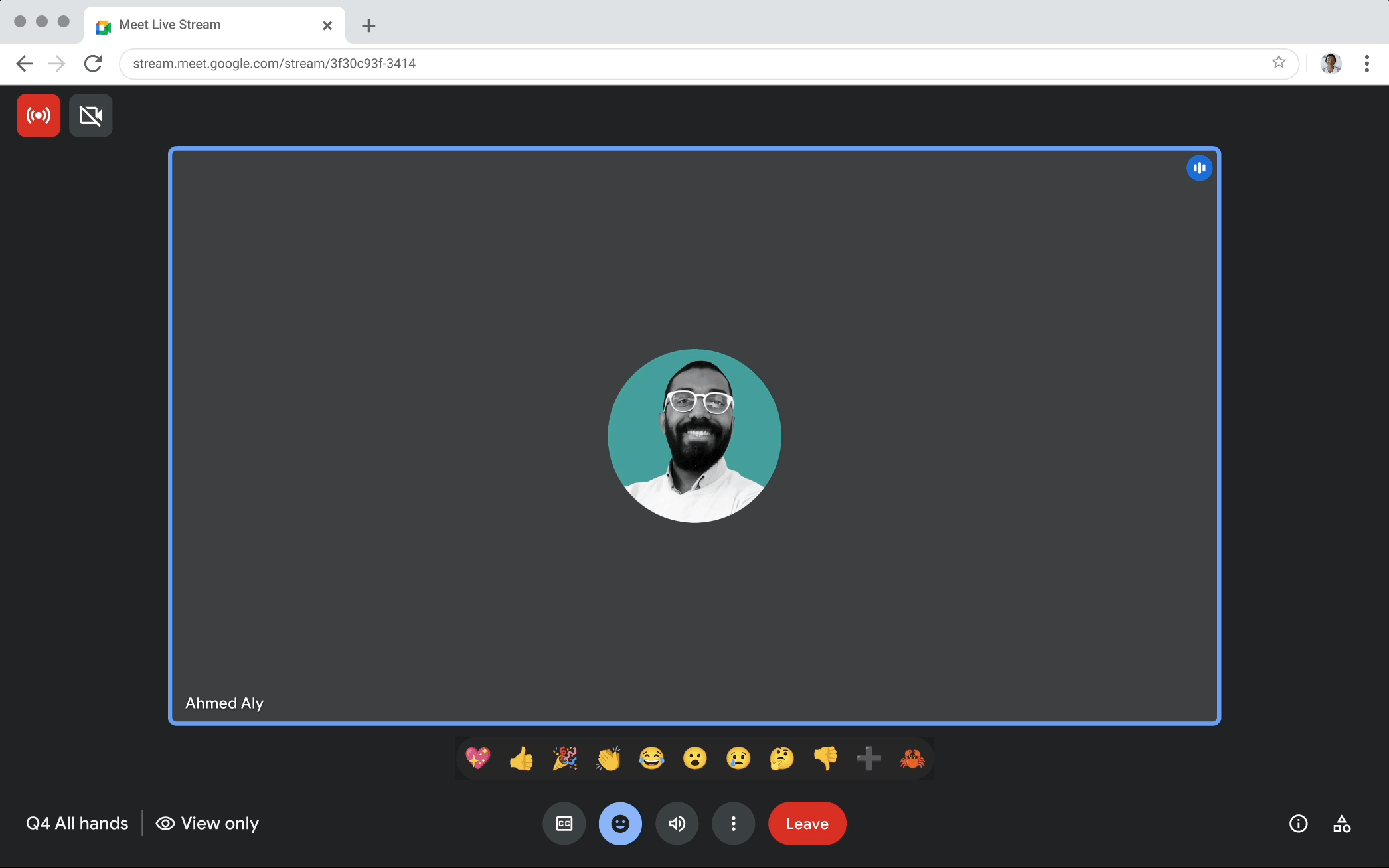Send the crab emoji reaction
This screenshot has width=1389, height=868.
coord(912,758)
